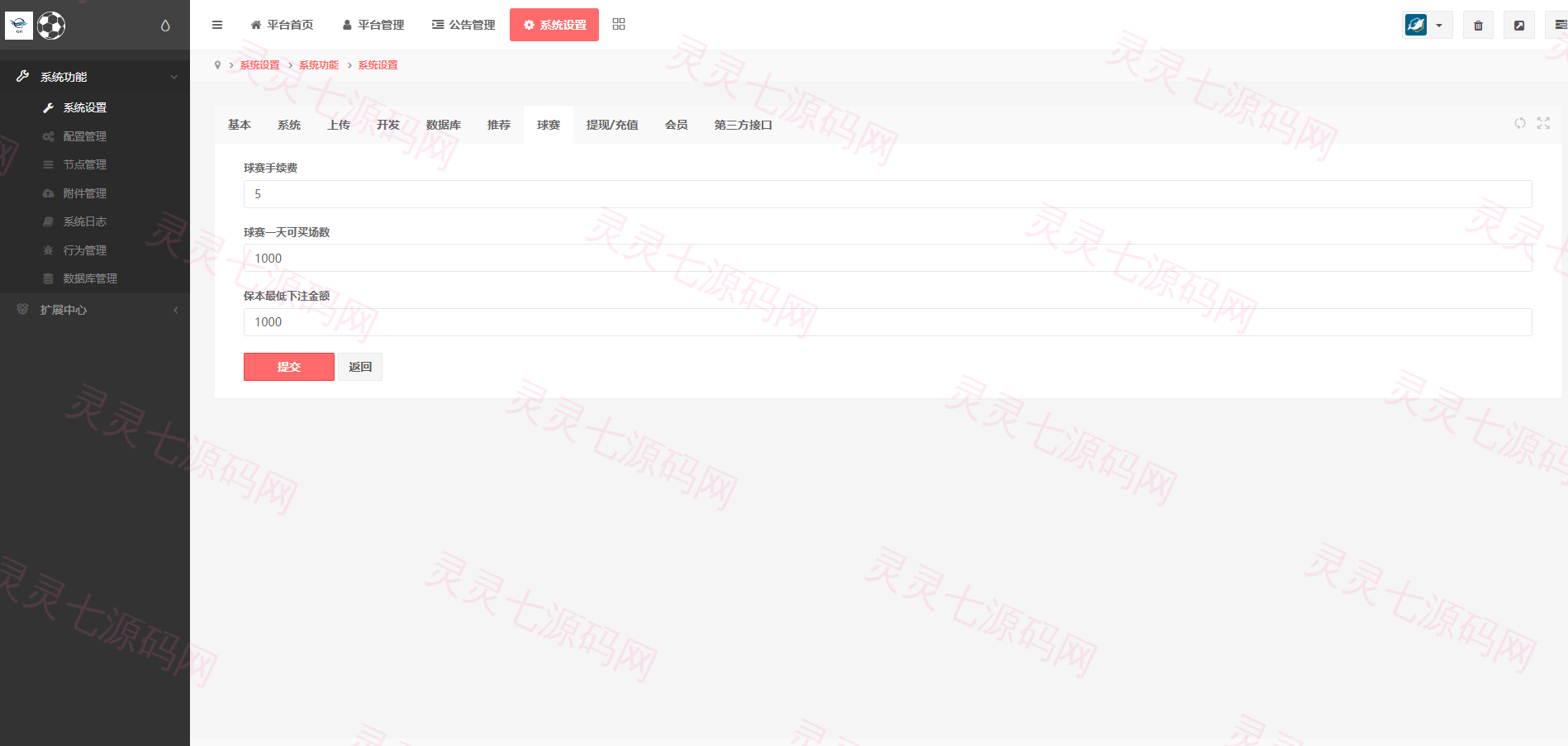The height and width of the screenshot is (746, 1568).
Task: Switch to the 推荐 tab
Action: click(x=499, y=125)
